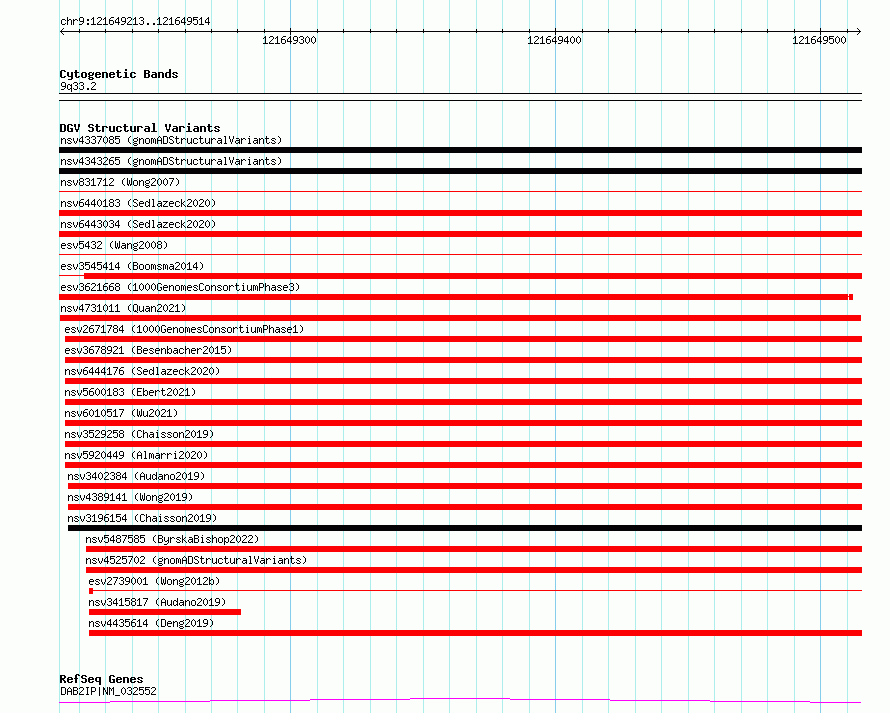
Task: Click the small red marker of esv2739001
Action: point(91,591)
